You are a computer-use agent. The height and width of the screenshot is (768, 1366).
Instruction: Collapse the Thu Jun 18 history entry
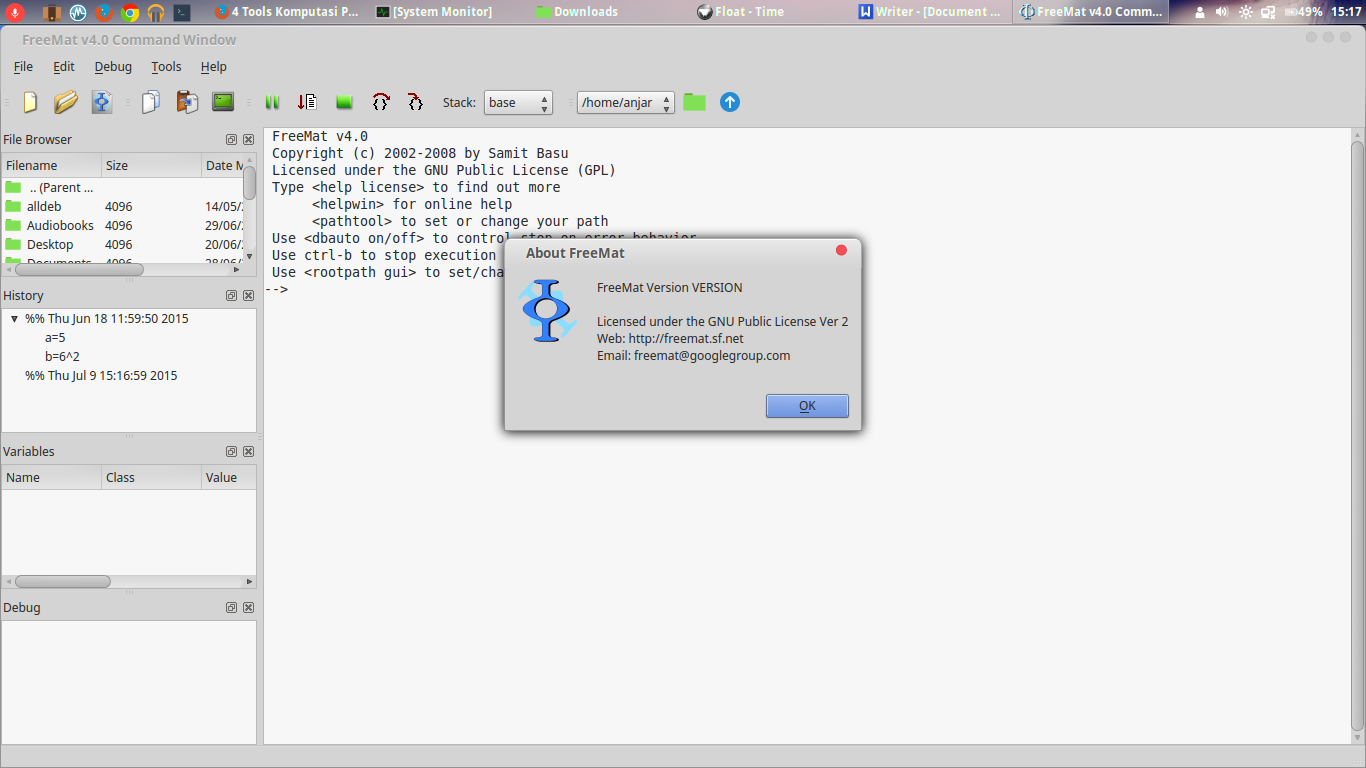pyautogui.click(x=12, y=318)
